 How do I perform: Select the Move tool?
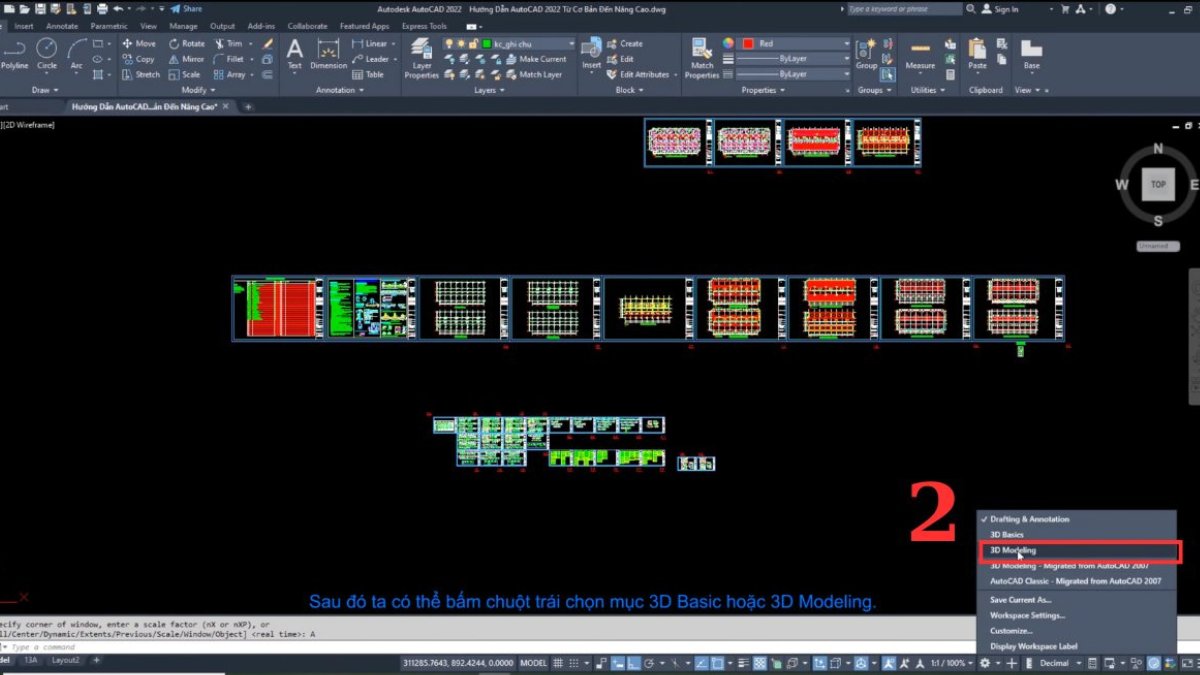[x=139, y=43]
